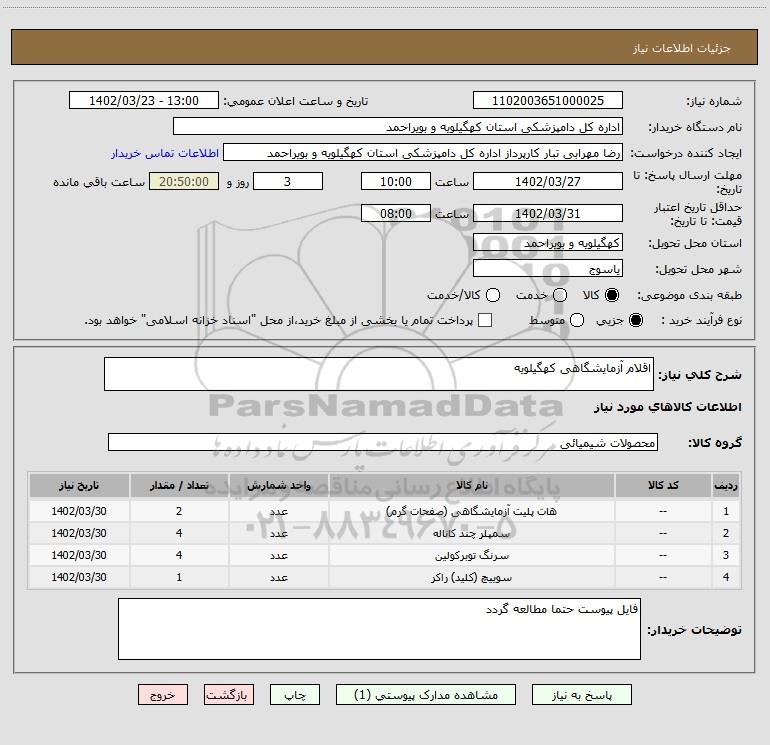Image resolution: width=770 pixels, height=745 pixels.
Task: Select the متوسط purchase type radio
Action: (577, 320)
